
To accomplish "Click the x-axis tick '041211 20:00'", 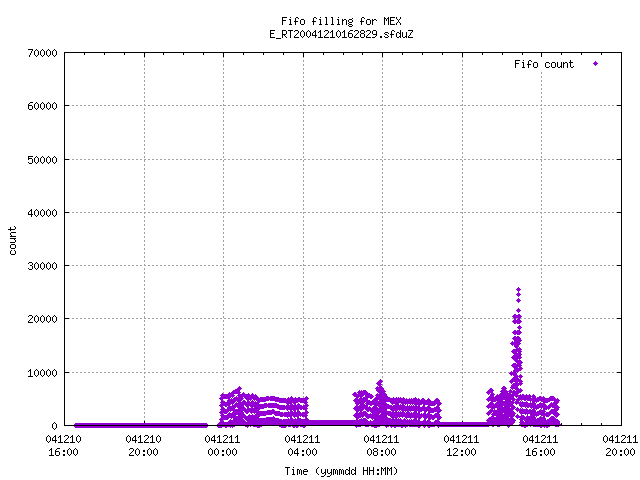I will (620, 446).
